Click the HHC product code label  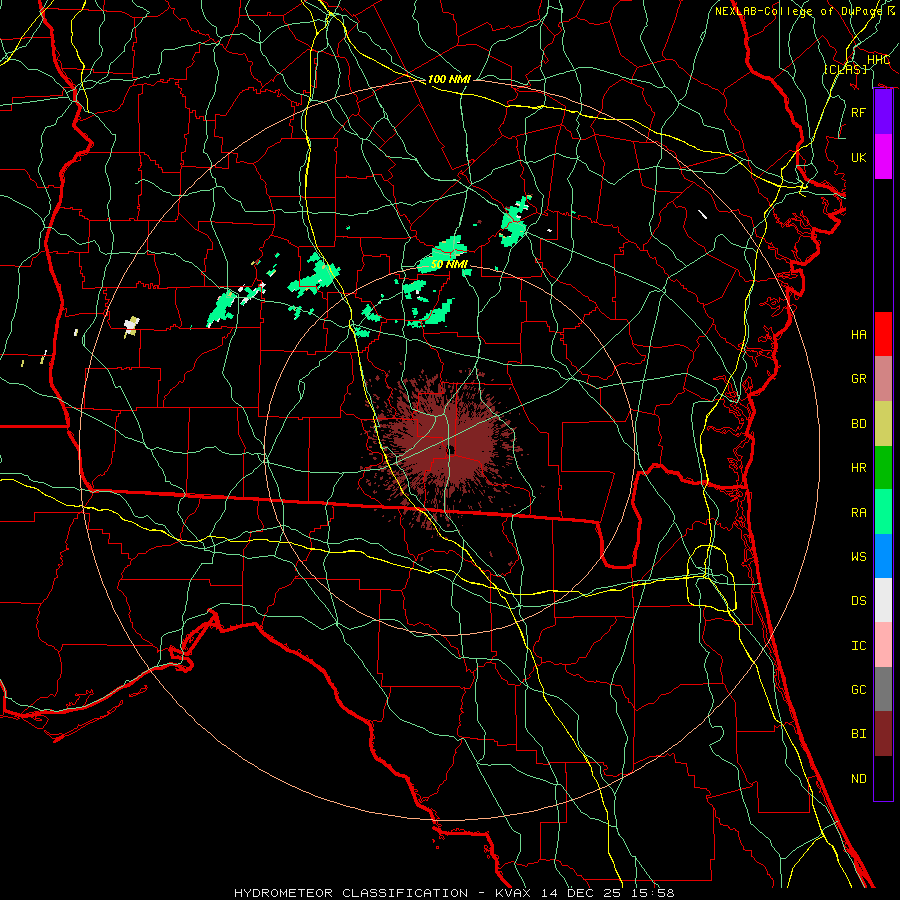pos(878,60)
